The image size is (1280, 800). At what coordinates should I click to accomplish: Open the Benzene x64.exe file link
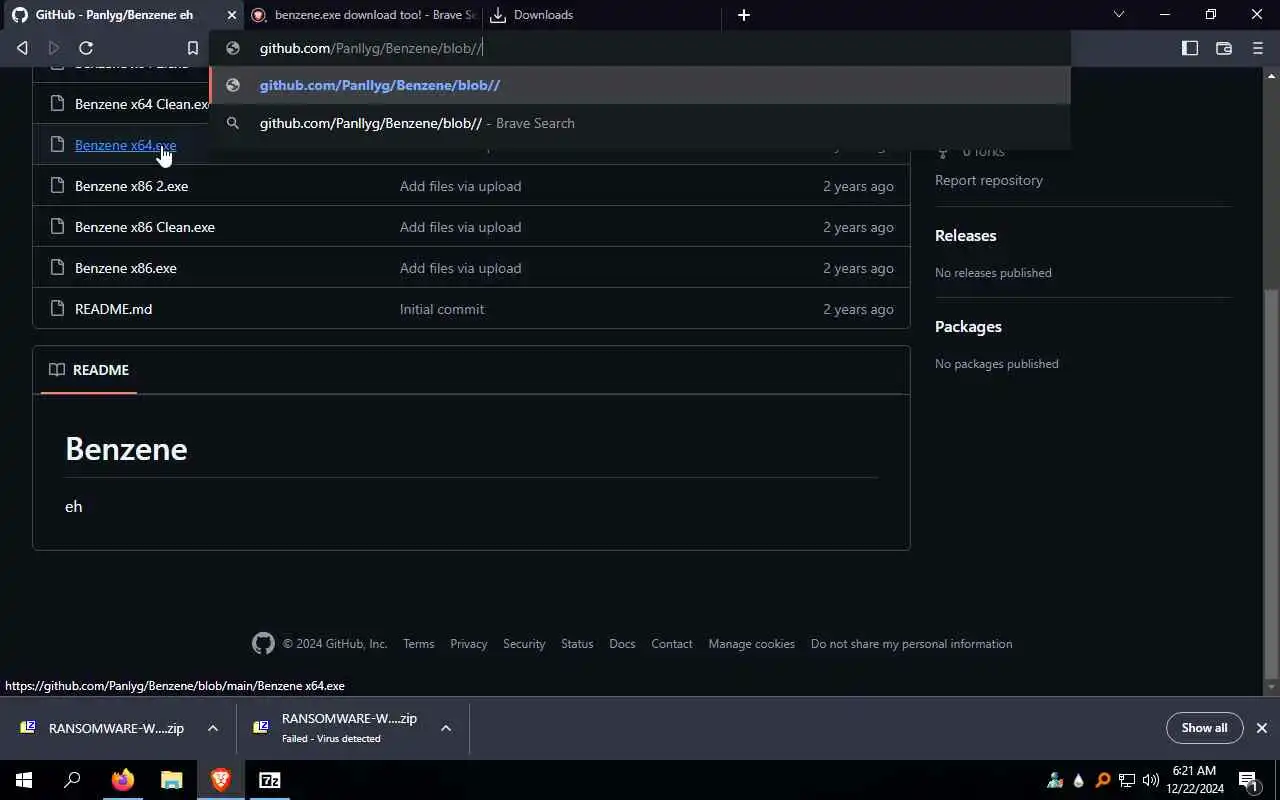point(125,145)
